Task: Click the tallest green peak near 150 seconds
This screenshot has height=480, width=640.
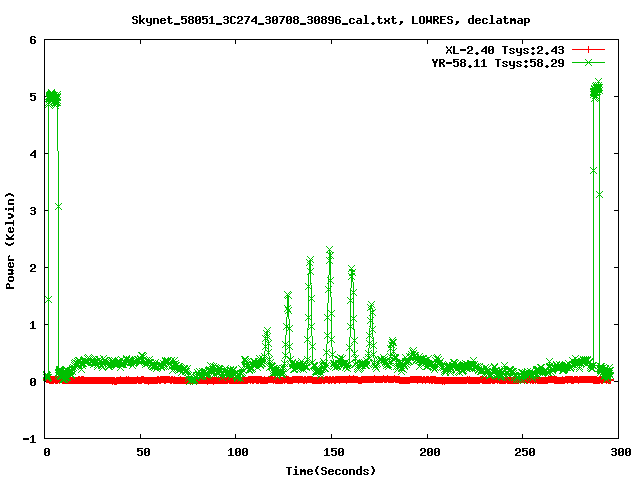Action: [329, 251]
